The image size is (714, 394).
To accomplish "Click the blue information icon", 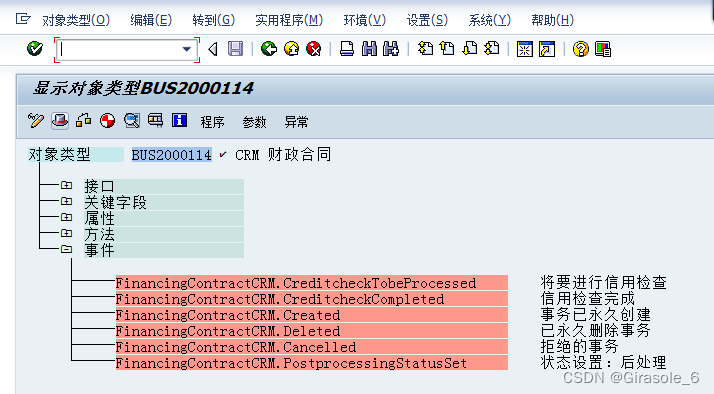I will click(179, 120).
